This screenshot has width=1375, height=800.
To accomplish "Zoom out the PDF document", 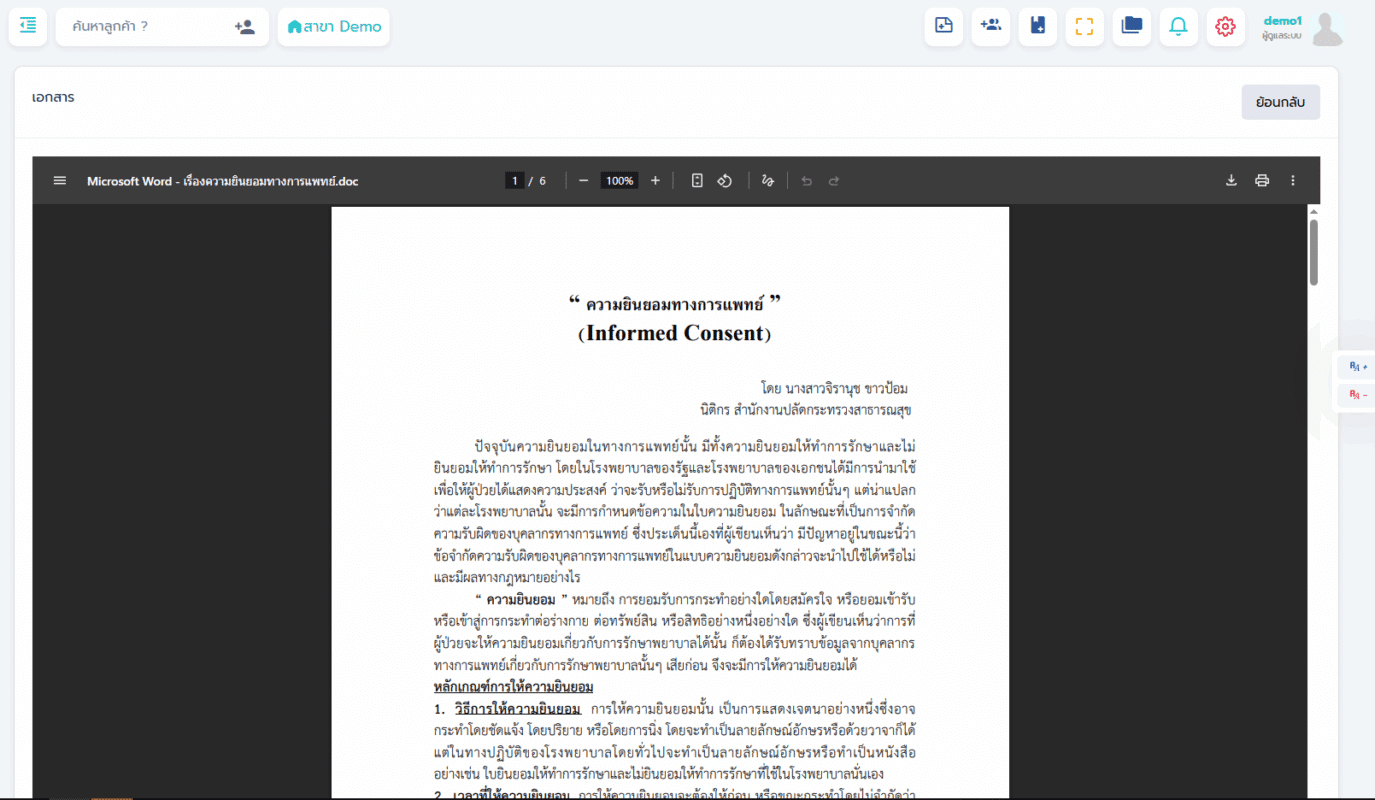I will [584, 181].
